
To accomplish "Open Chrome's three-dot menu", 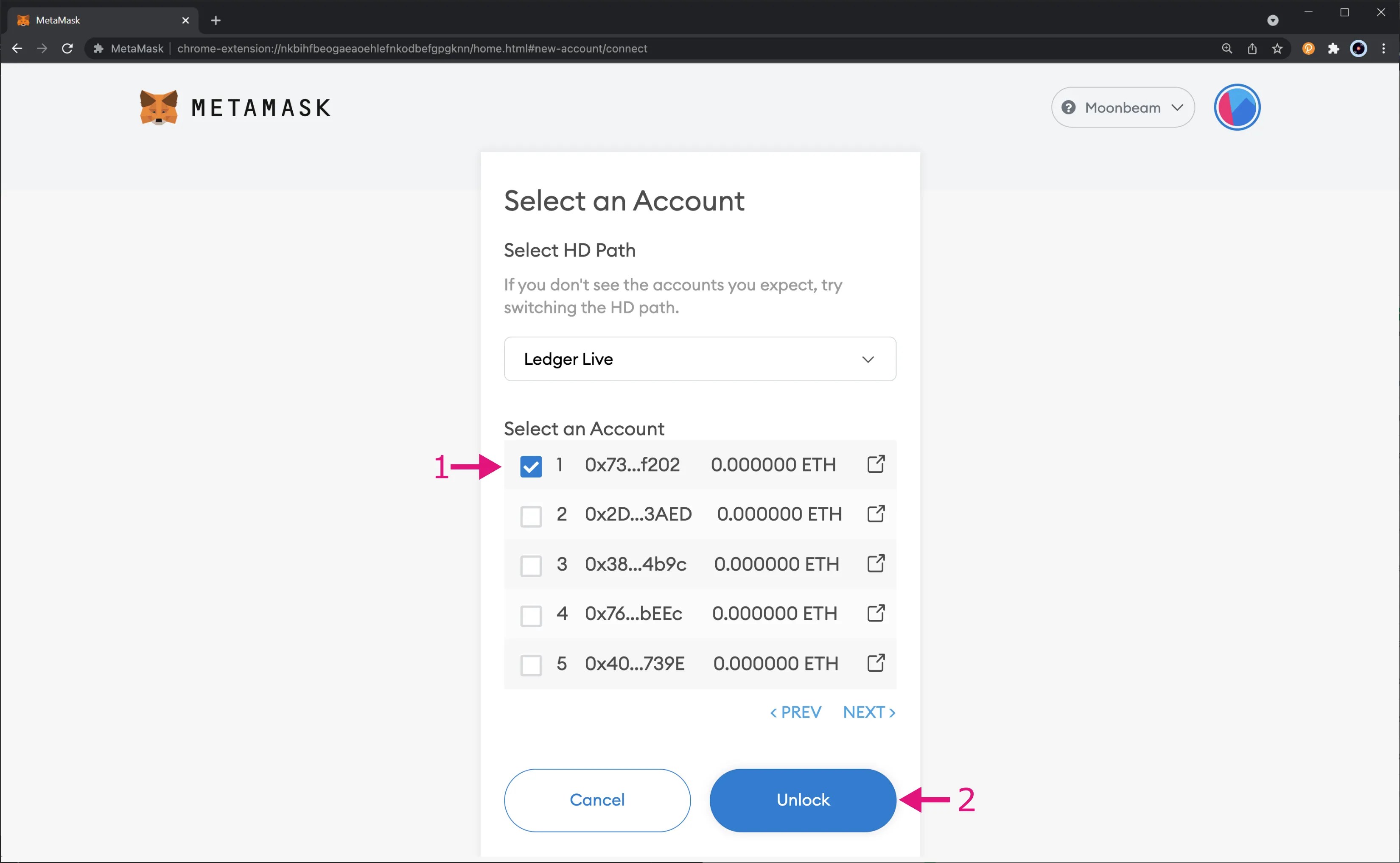I will (1384, 48).
